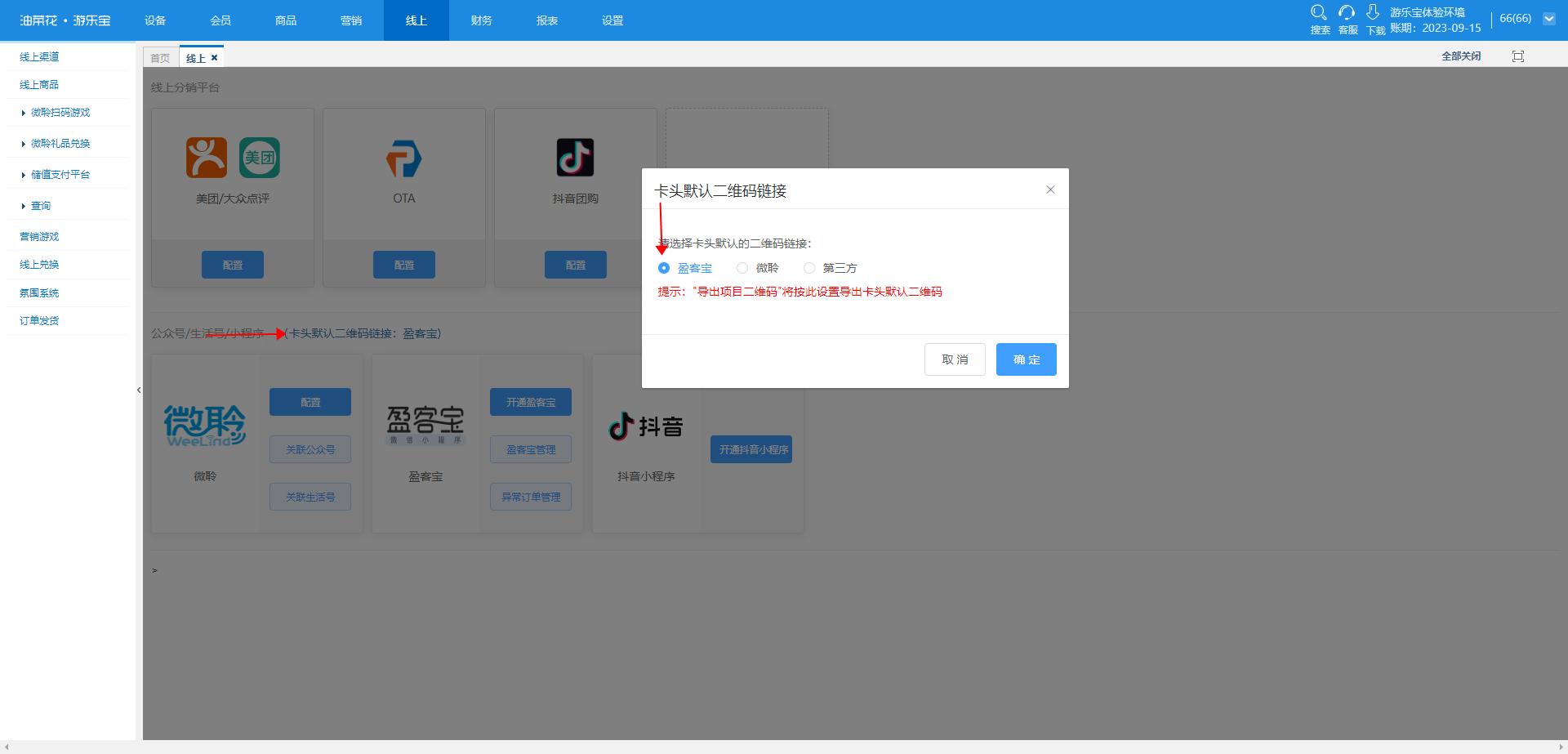Close the 线上 tab with its x
This screenshot has height=754, width=1568.
click(214, 58)
